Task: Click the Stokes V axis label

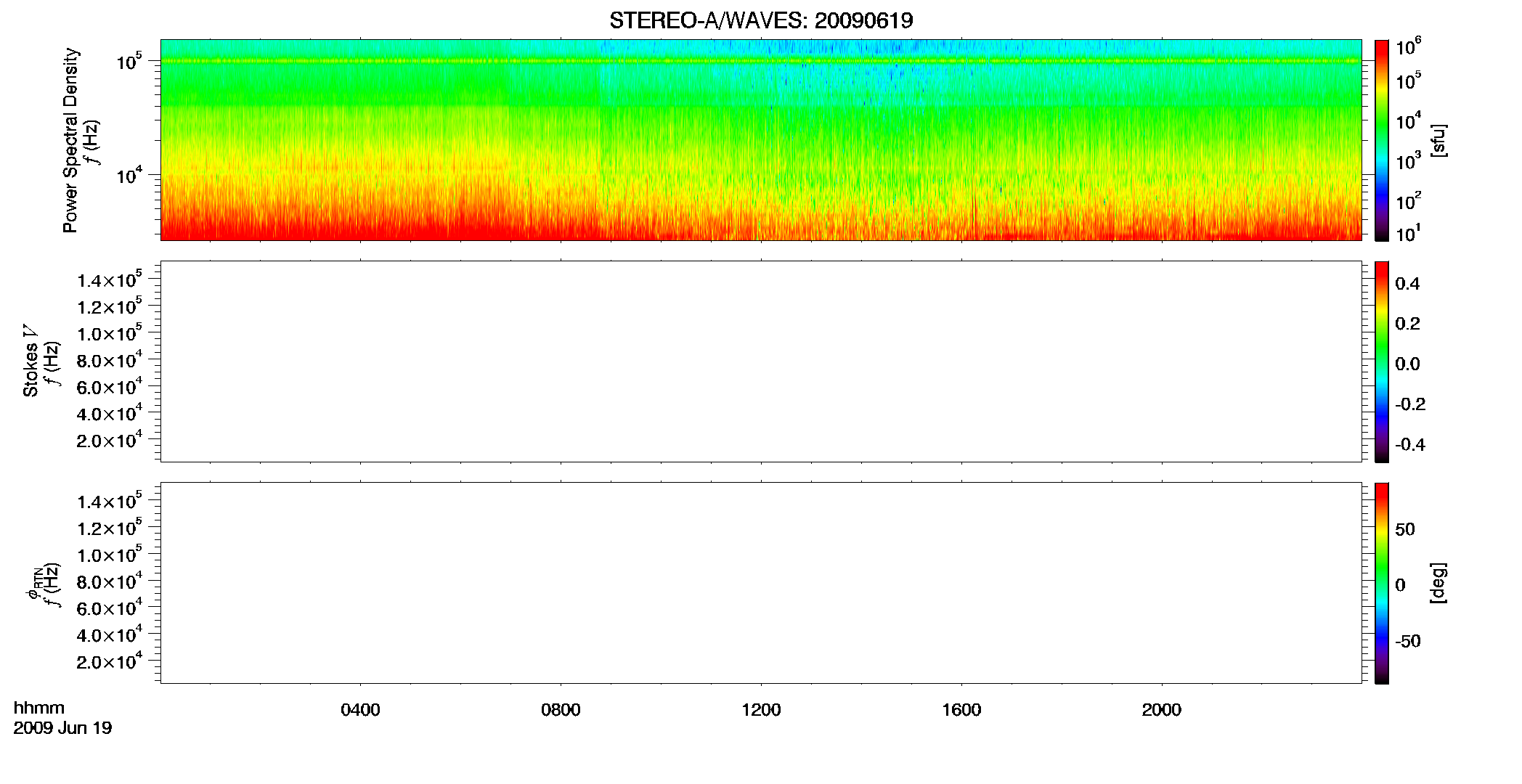Action: [x=30, y=360]
